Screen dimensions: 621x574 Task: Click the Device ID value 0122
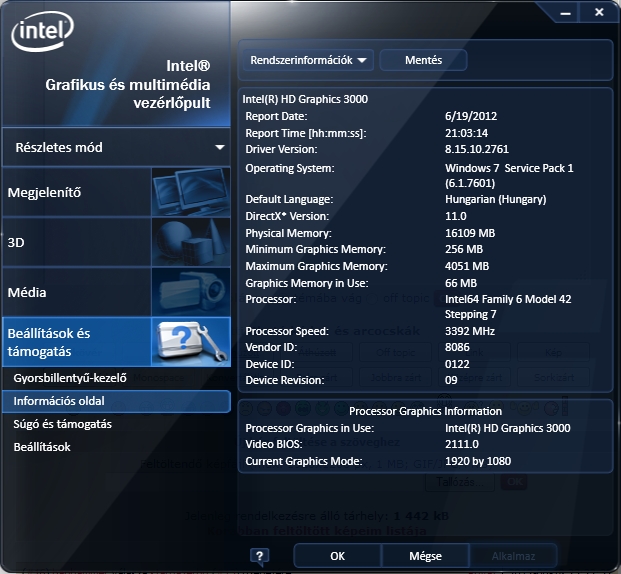point(457,364)
